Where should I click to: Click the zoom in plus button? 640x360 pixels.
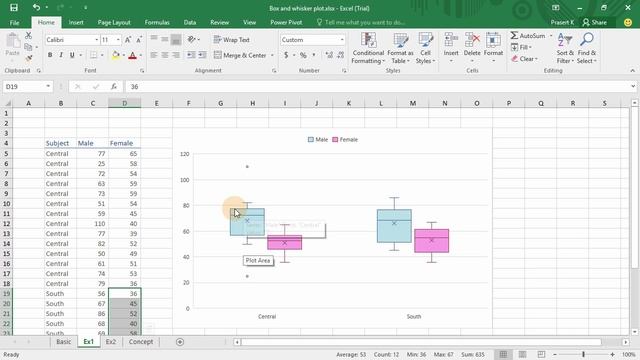612,354
